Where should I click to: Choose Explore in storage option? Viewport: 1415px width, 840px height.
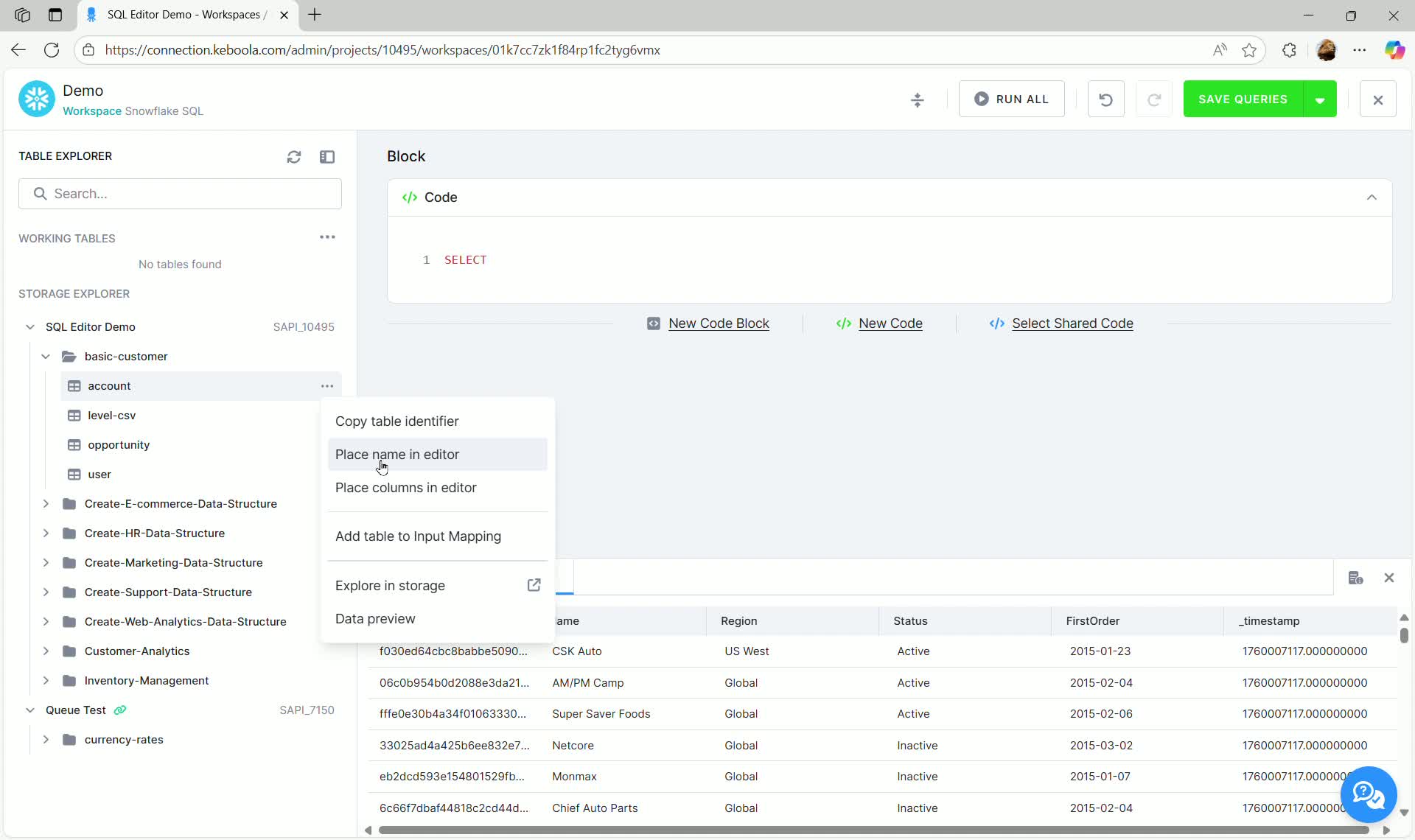pos(390,586)
